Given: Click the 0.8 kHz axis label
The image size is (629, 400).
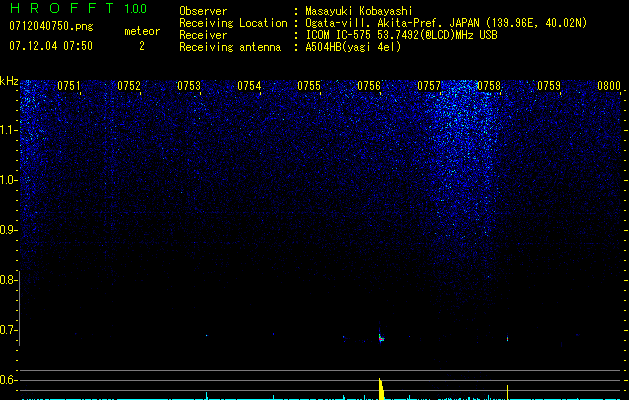Looking at the screenshot, I should pos(8,280).
